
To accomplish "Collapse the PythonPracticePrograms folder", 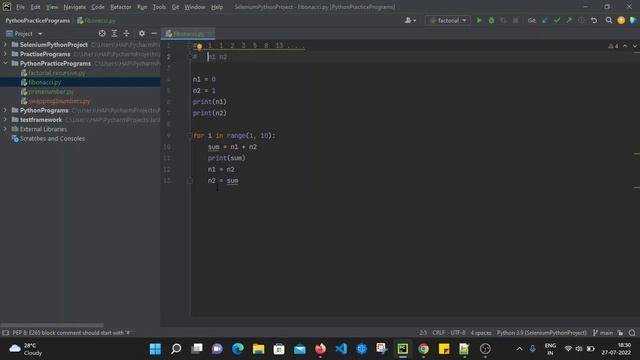I will pyautogui.click(x=5, y=63).
